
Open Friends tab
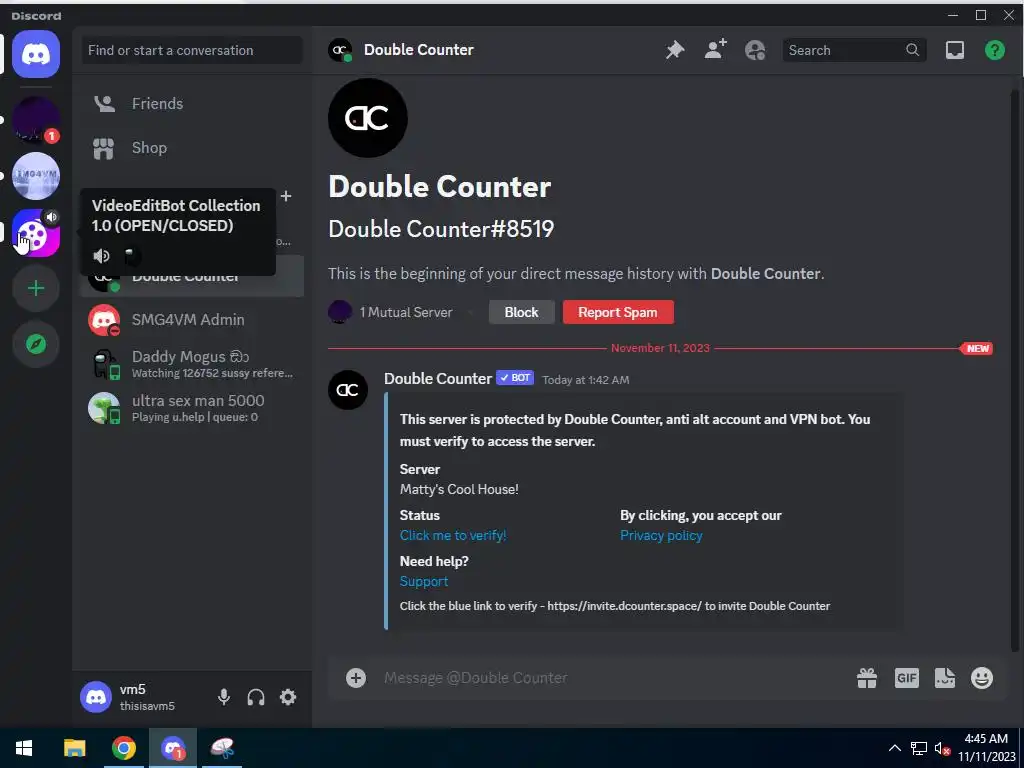point(192,103)
